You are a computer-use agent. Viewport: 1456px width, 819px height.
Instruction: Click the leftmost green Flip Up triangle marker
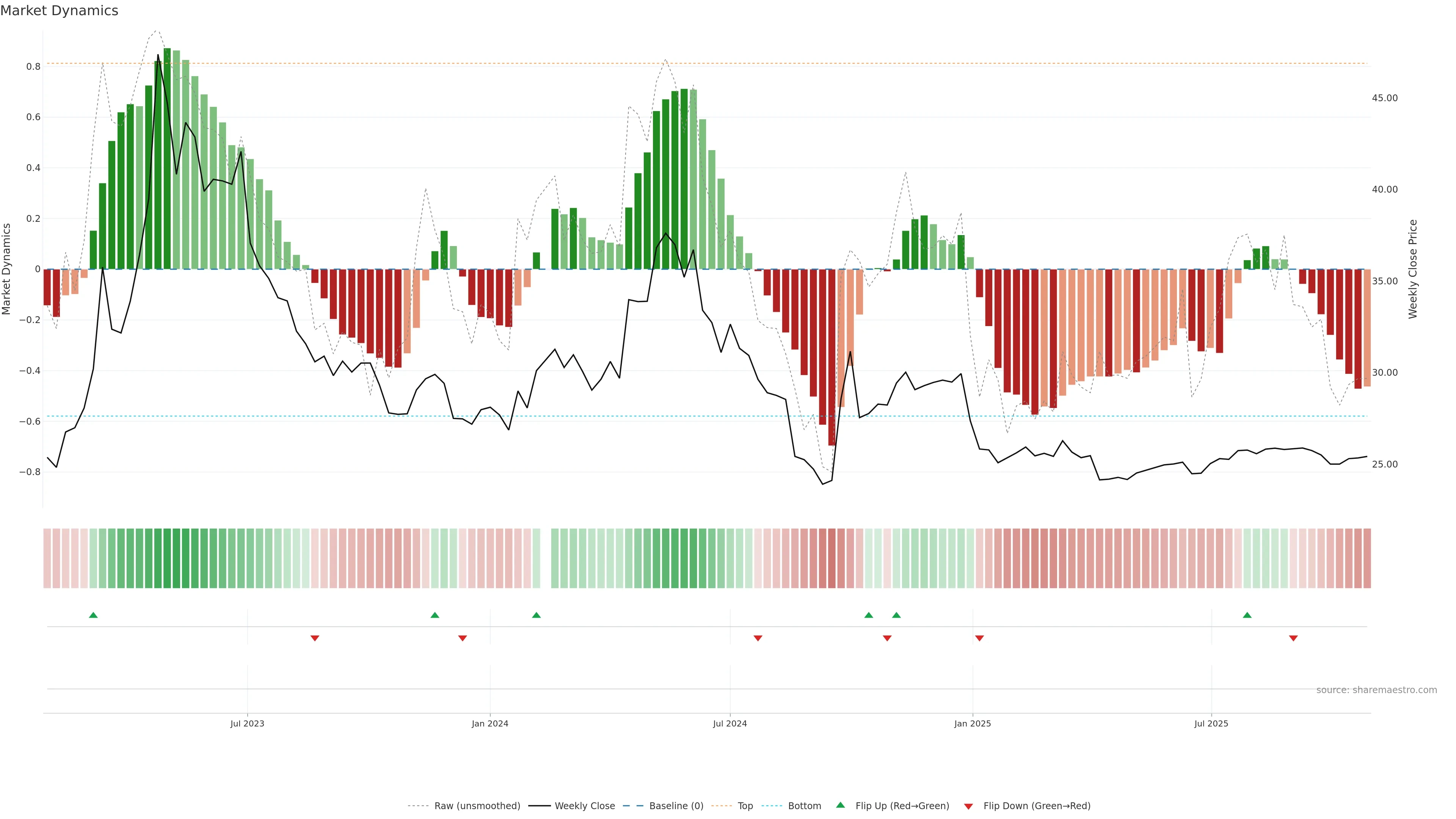(93, 615)
